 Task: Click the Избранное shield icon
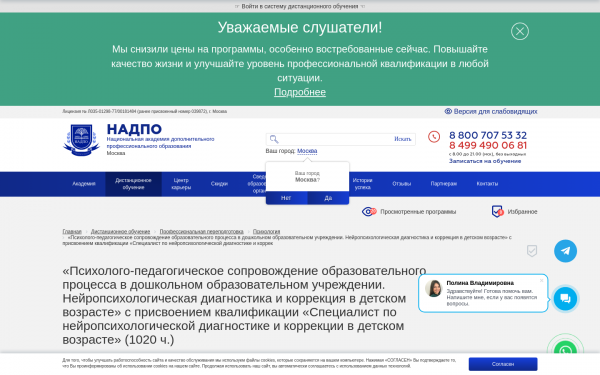[497, 211]
